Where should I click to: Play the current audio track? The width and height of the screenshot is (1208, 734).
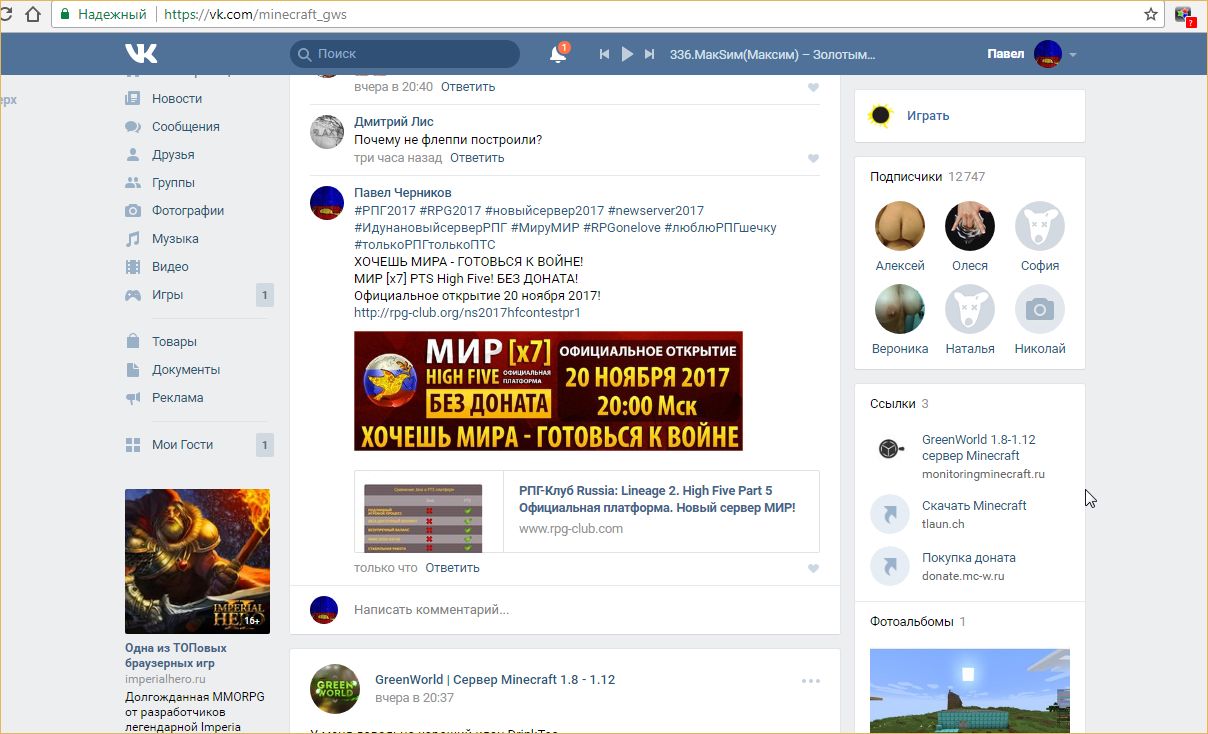pos(627,54)
